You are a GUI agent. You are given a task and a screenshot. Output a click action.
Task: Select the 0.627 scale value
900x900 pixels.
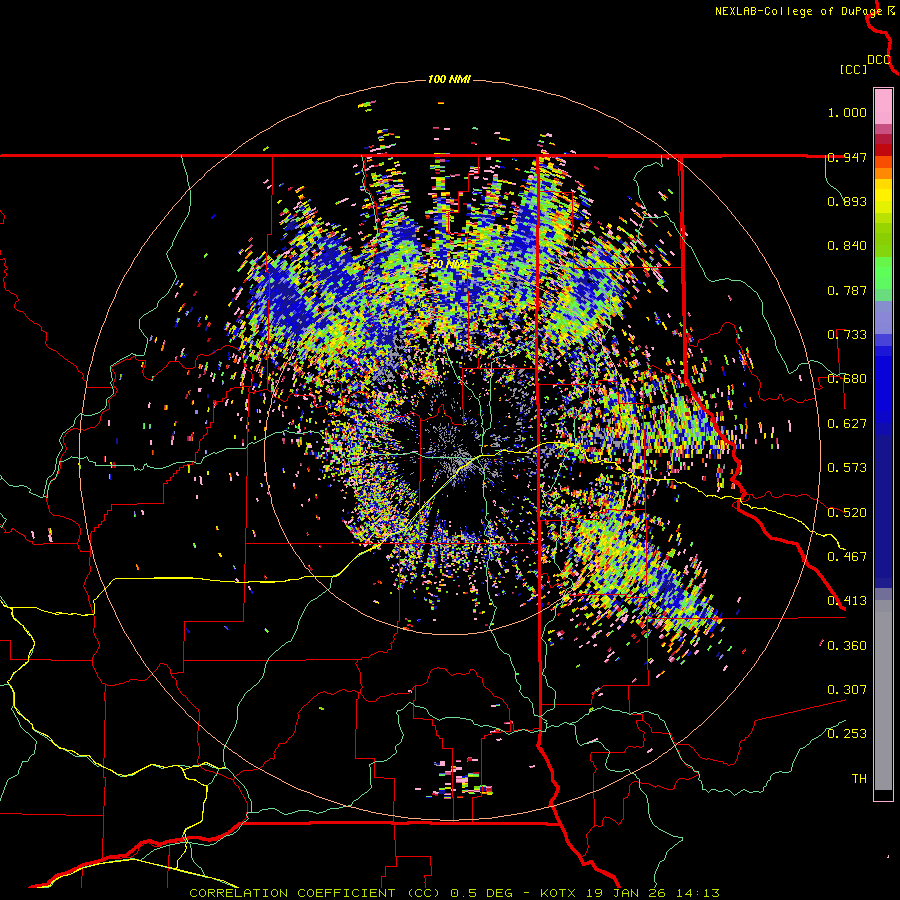pyautogui.click(x=847, y=424)
